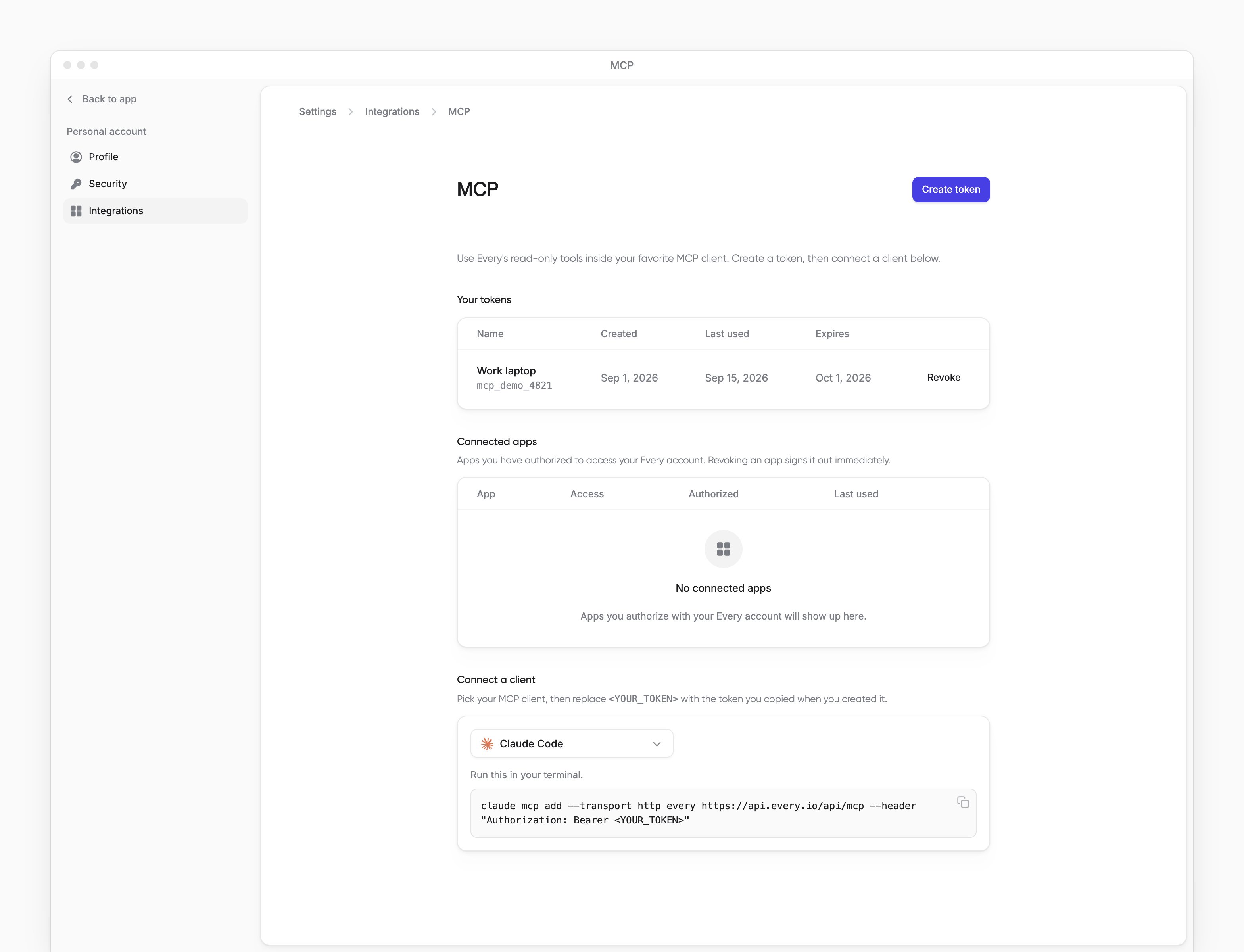Open the Security settings page
The height and width of the screenshot is (952, 1244).
pyautogui.click(x=155, y=184)
